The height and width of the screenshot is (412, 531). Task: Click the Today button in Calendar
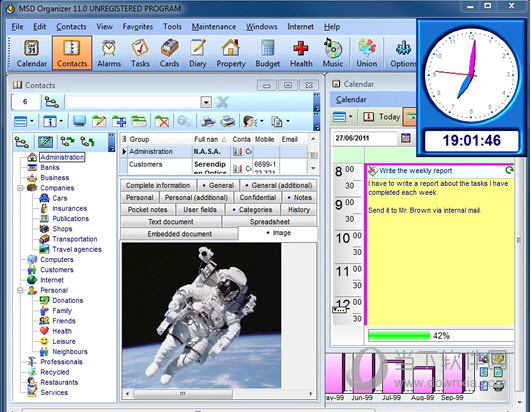[x=382, y=117]
